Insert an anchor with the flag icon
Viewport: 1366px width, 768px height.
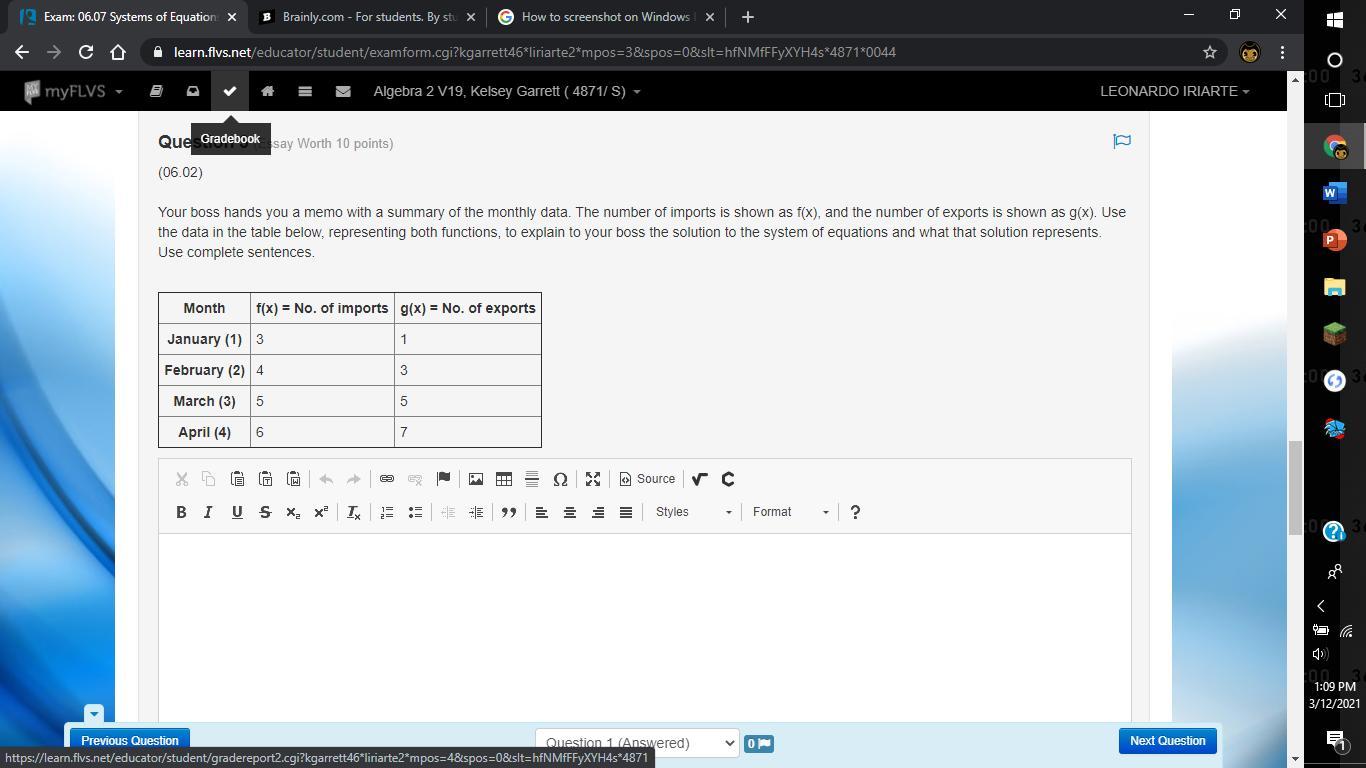point(443,479)
